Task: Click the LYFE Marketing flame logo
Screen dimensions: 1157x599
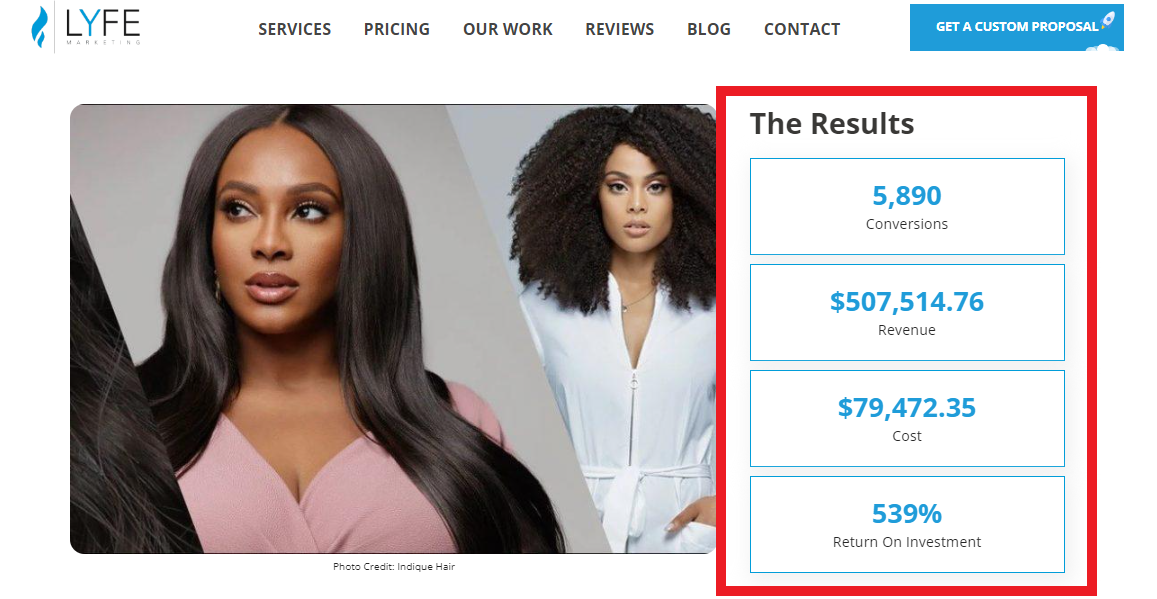Action: [39, 27]
